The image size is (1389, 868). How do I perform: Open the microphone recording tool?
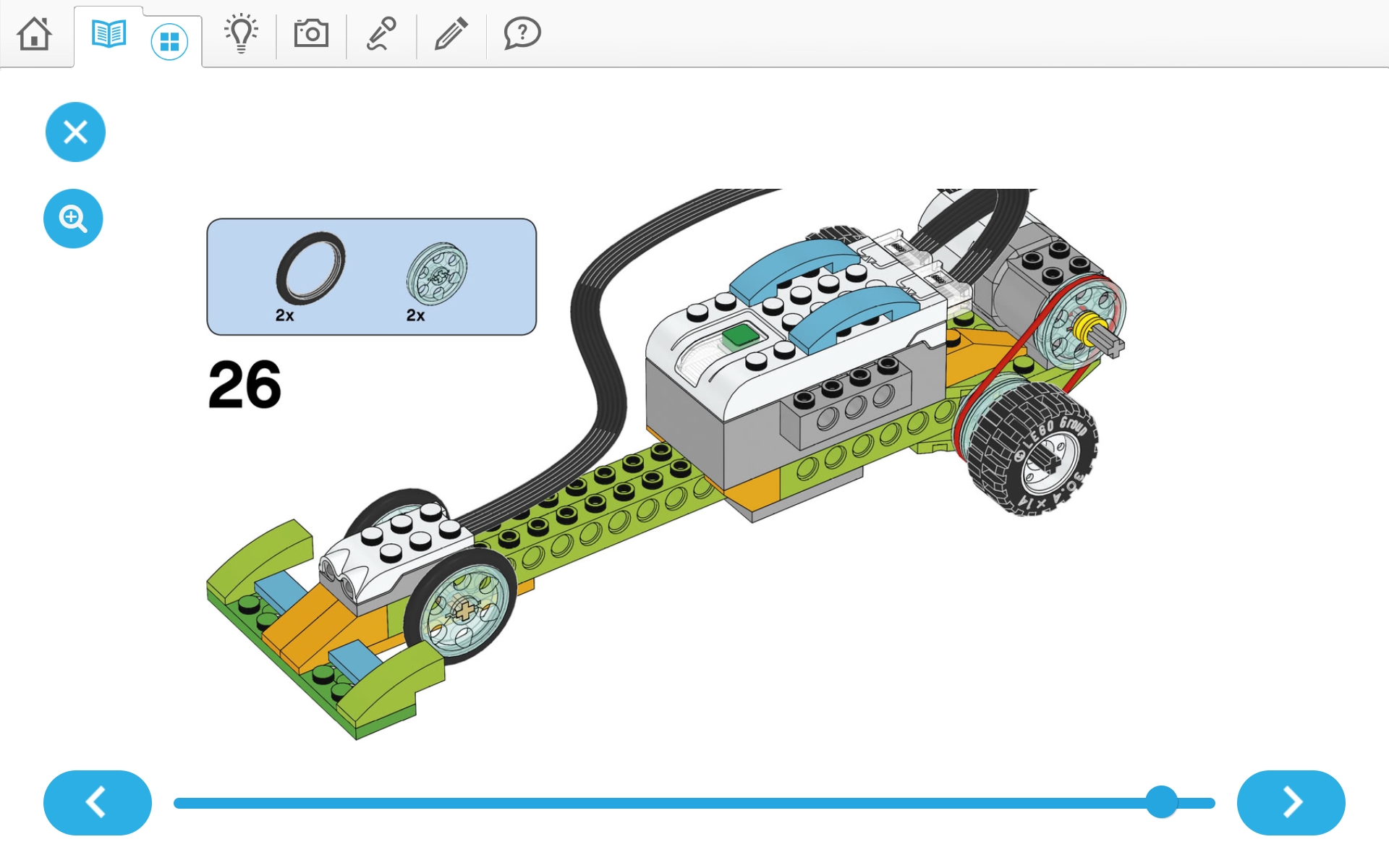pyautogui.click(x=382, y=33)
